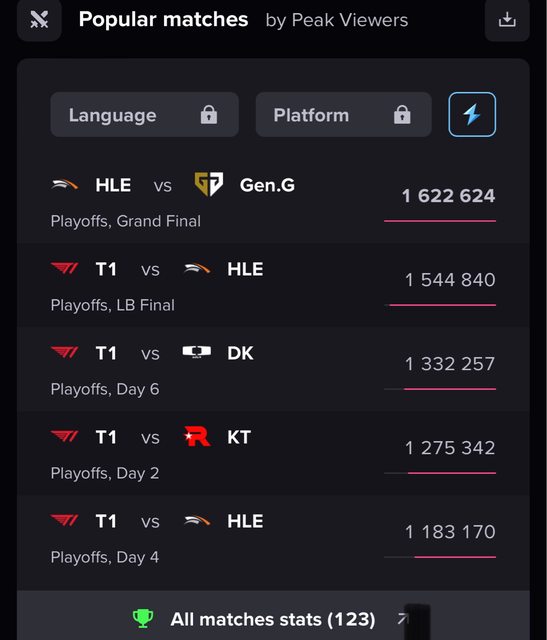Click the arrow beside All matches stats

[x=403, y=619]
